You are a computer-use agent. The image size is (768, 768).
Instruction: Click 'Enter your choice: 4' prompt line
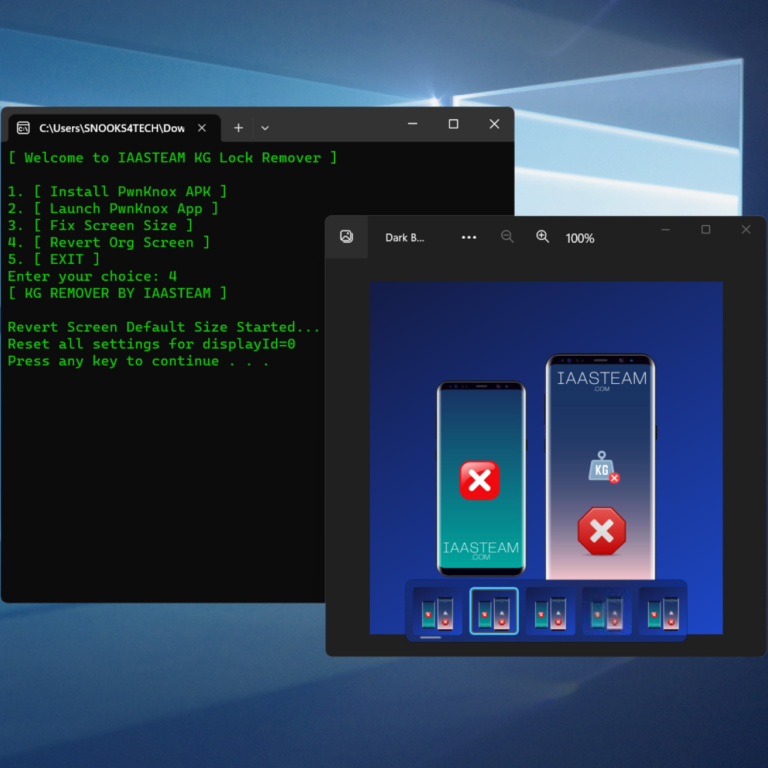[x=92, y=276]
